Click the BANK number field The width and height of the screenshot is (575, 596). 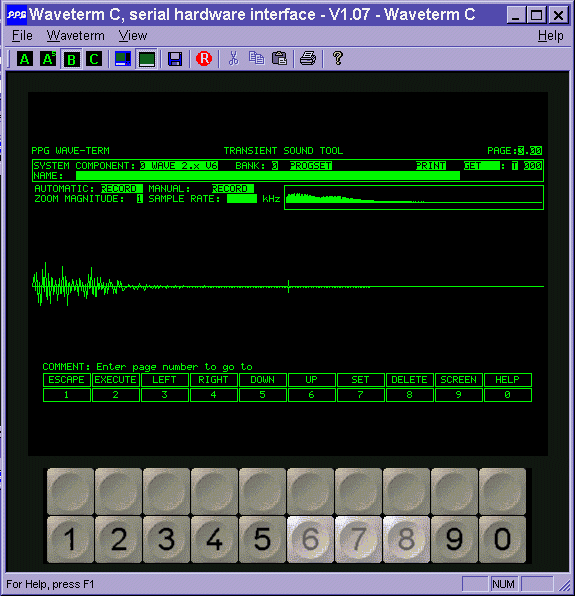tap(275, 166)
